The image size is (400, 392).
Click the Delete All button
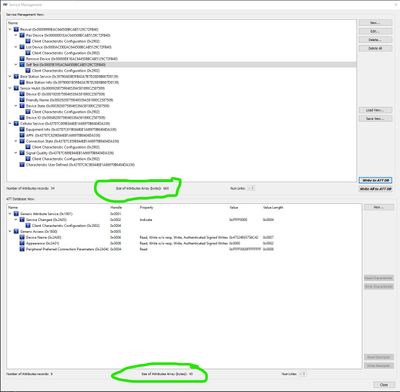pos(375,48)
